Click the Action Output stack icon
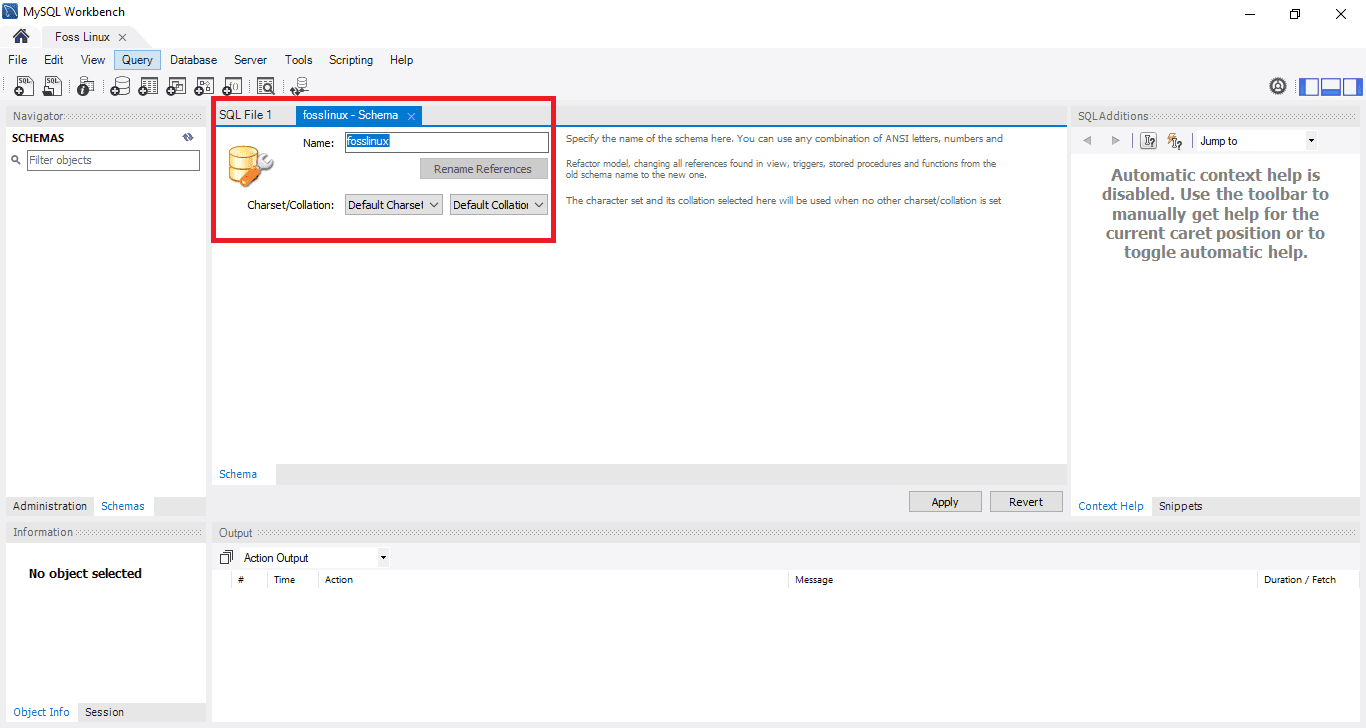The width and height of the screenshot is (1366, 728). [x=226, y=558]
